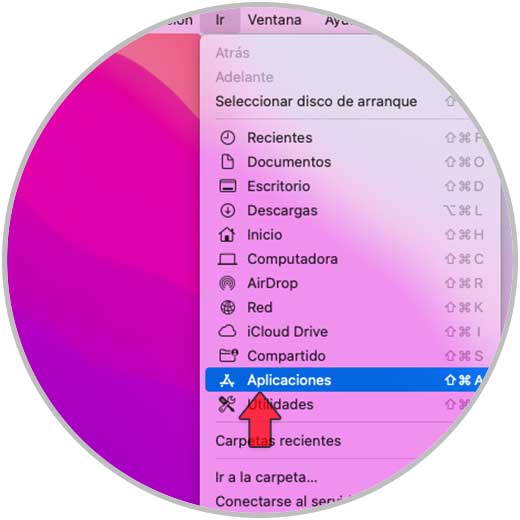
Task: Select Aplicaciones in the Ir menu
Action: 347,380
